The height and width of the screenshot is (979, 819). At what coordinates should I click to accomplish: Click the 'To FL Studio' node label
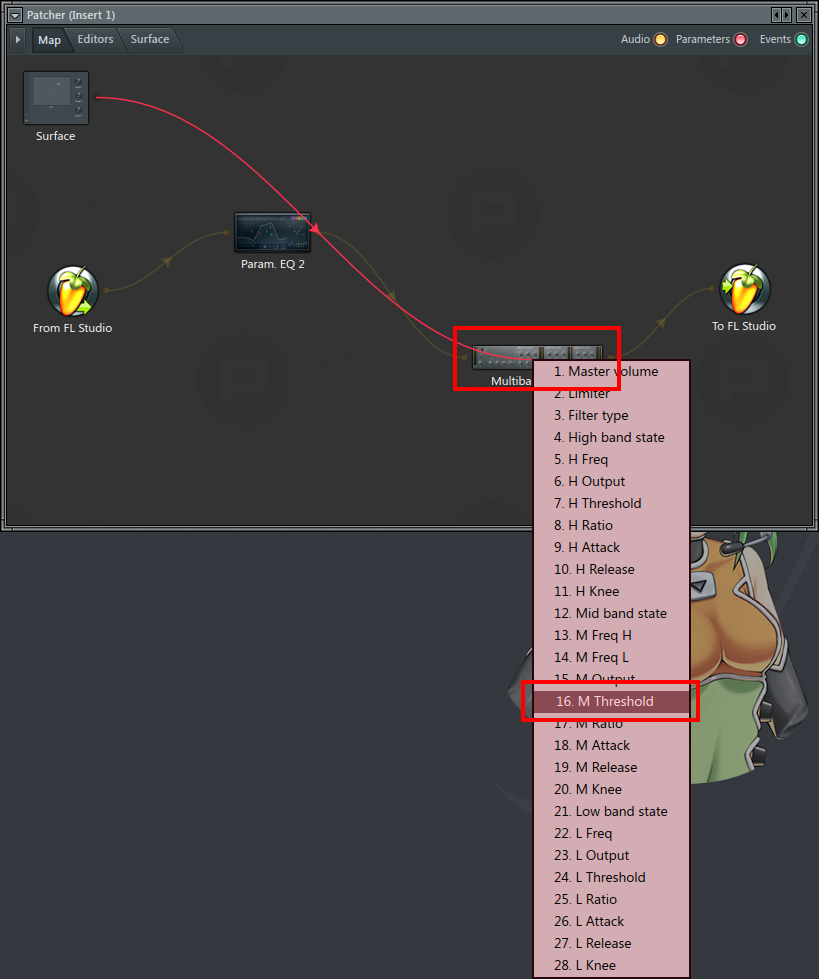click(x=744, y=327)
